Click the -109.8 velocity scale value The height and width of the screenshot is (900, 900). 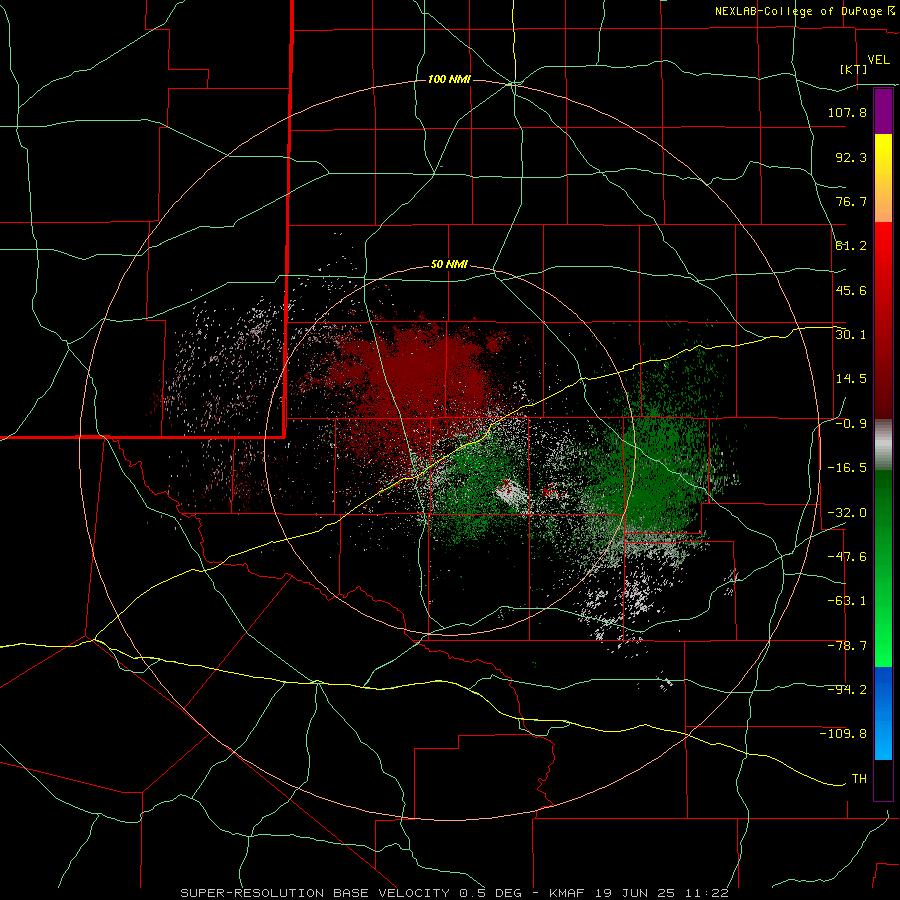pos(843,734)
